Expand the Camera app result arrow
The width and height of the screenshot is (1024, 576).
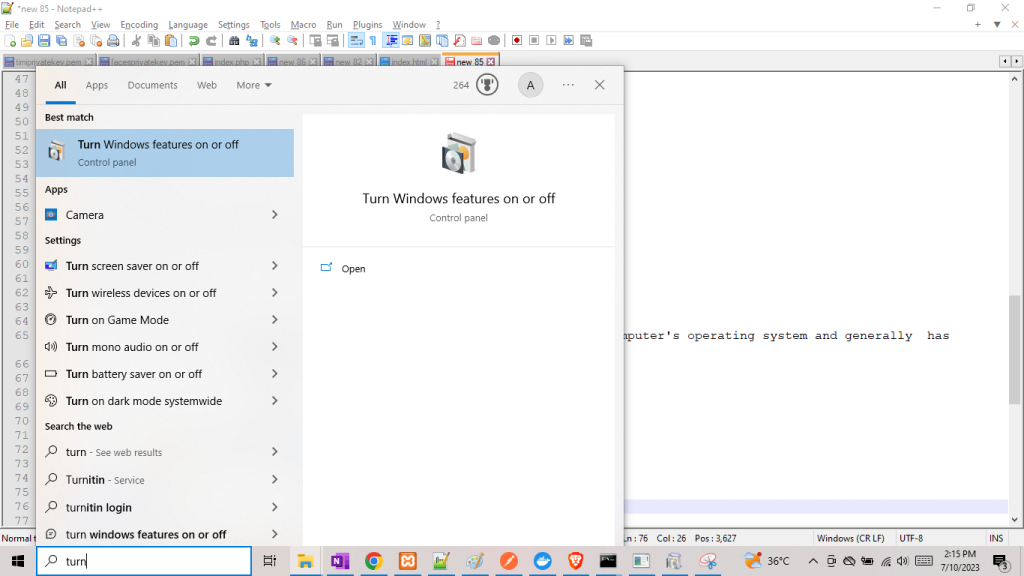[274, 215]
